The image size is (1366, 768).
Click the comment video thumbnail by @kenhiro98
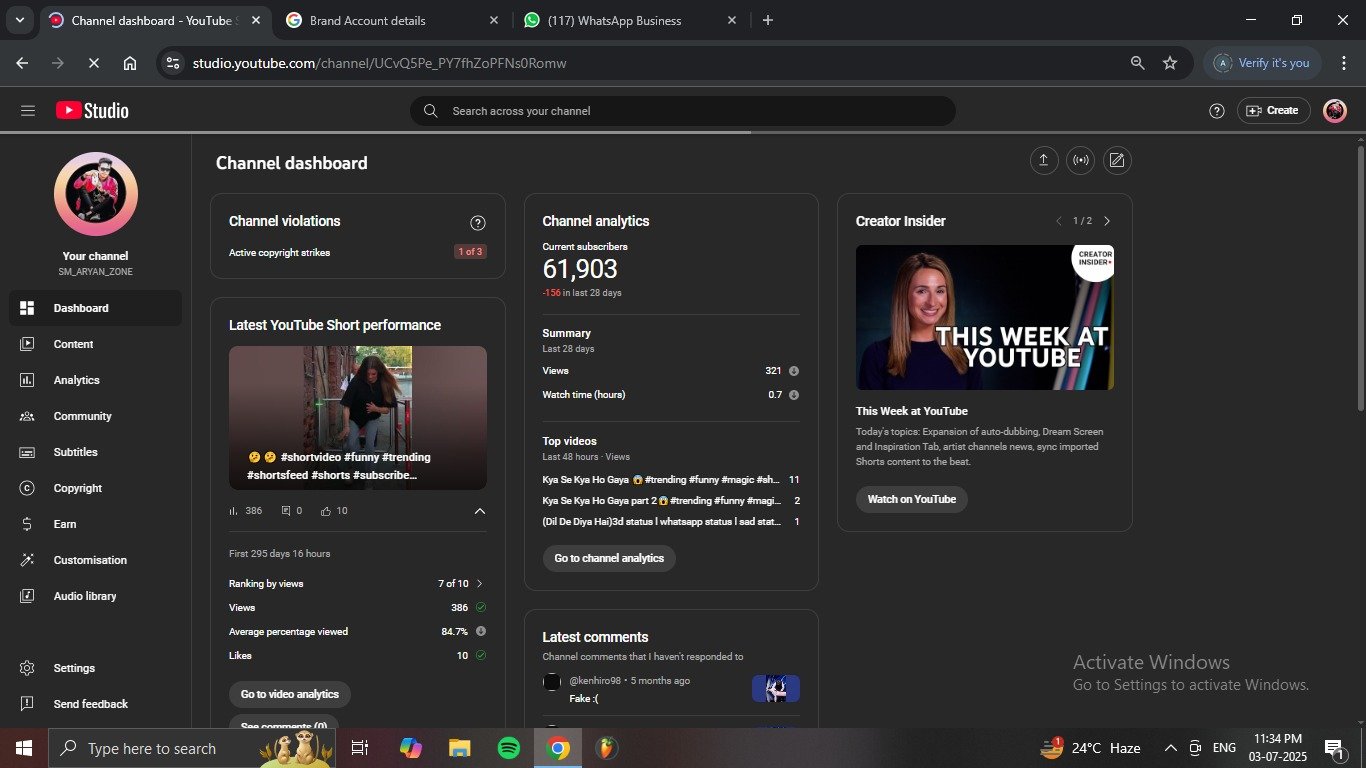click(776, 688)
